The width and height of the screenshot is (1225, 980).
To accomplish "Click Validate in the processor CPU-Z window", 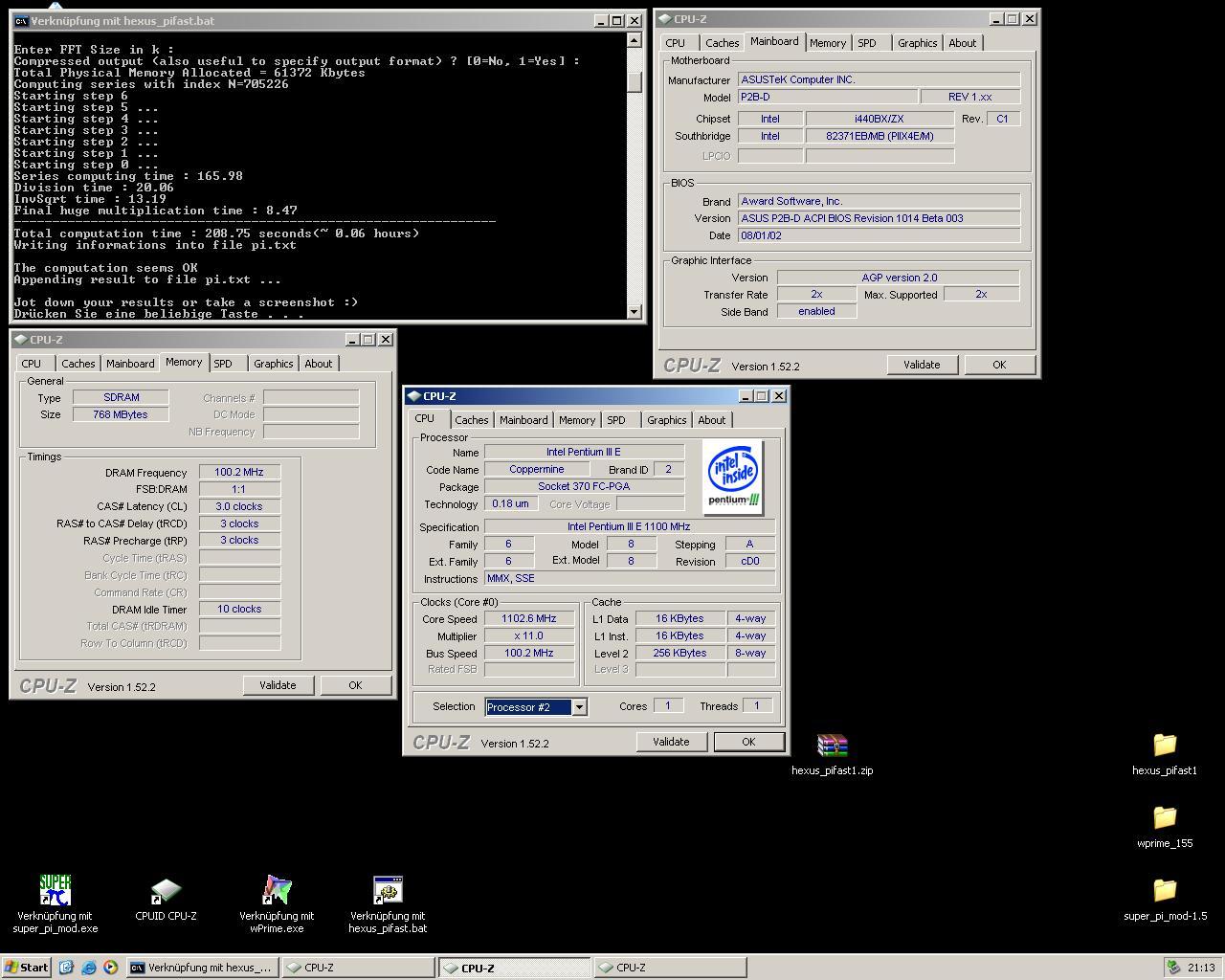I will point(671,742).
